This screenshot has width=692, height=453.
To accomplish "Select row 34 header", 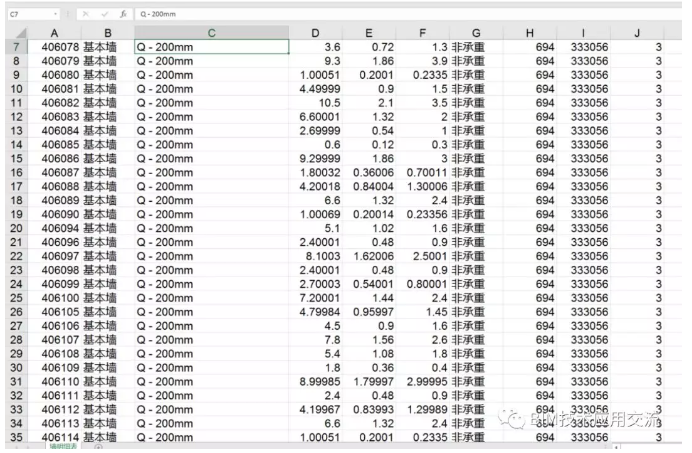I will coord(16,423).
